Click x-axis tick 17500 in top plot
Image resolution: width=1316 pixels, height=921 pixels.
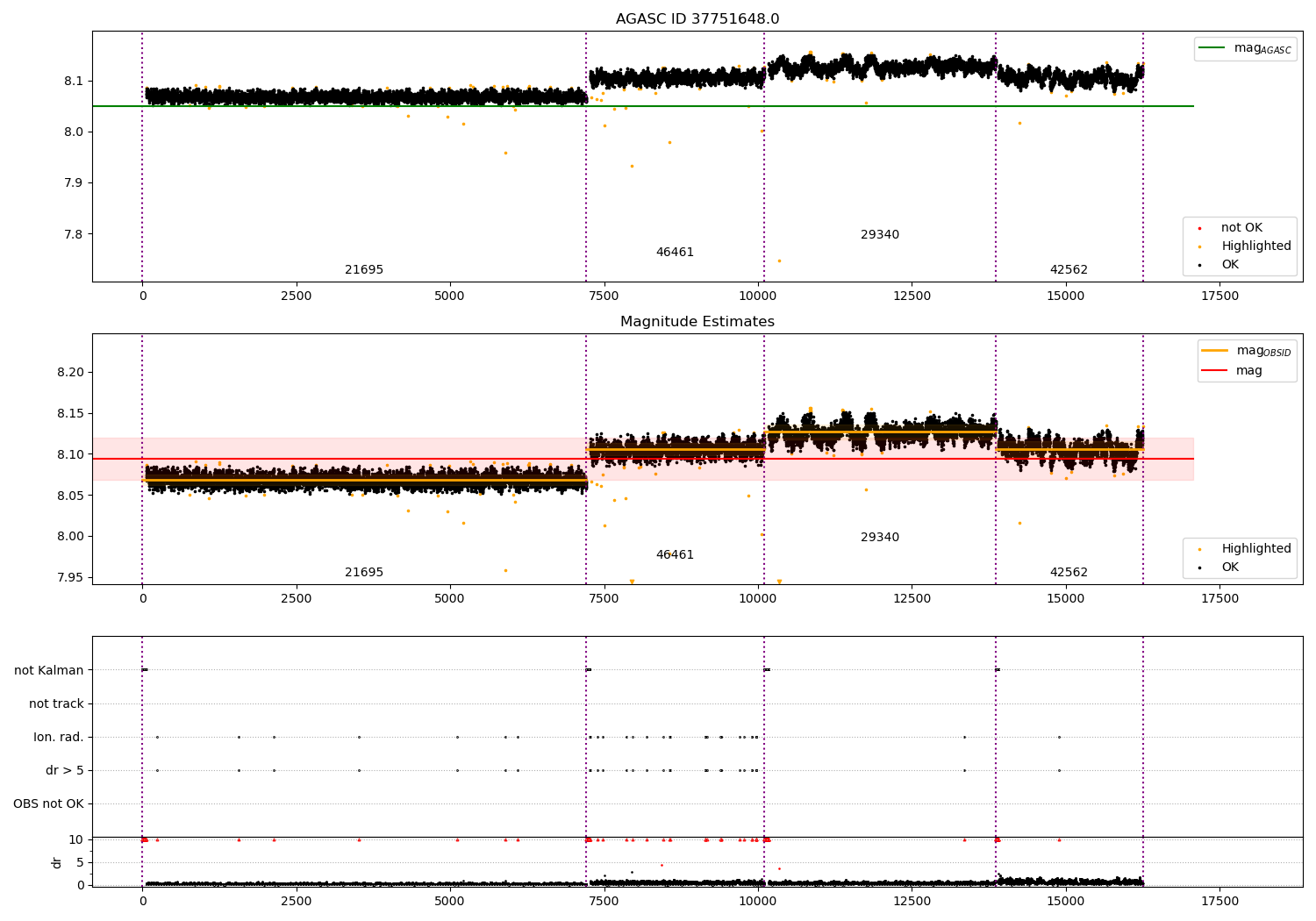[x=1219, y=296]
